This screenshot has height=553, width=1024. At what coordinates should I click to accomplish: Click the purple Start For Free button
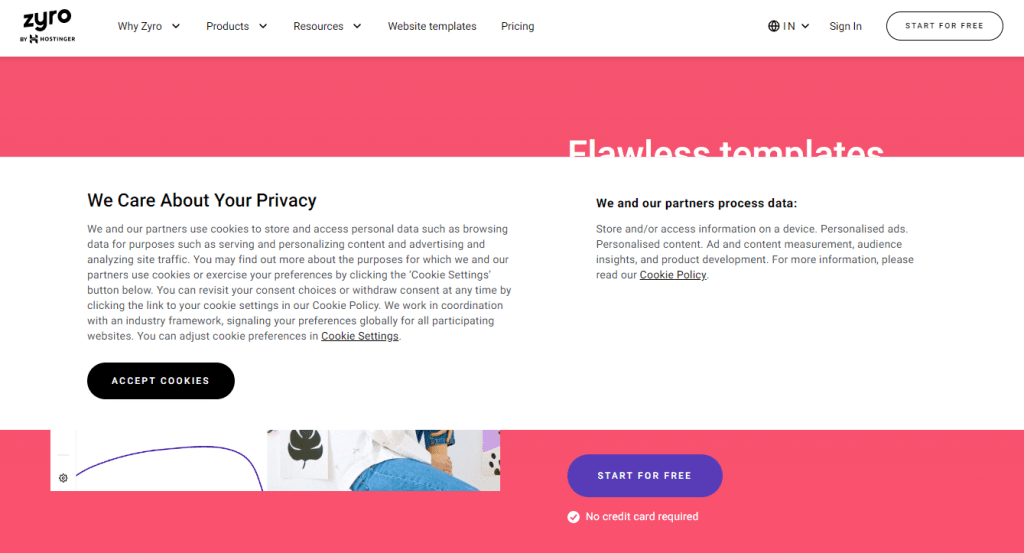pos(645,475)
